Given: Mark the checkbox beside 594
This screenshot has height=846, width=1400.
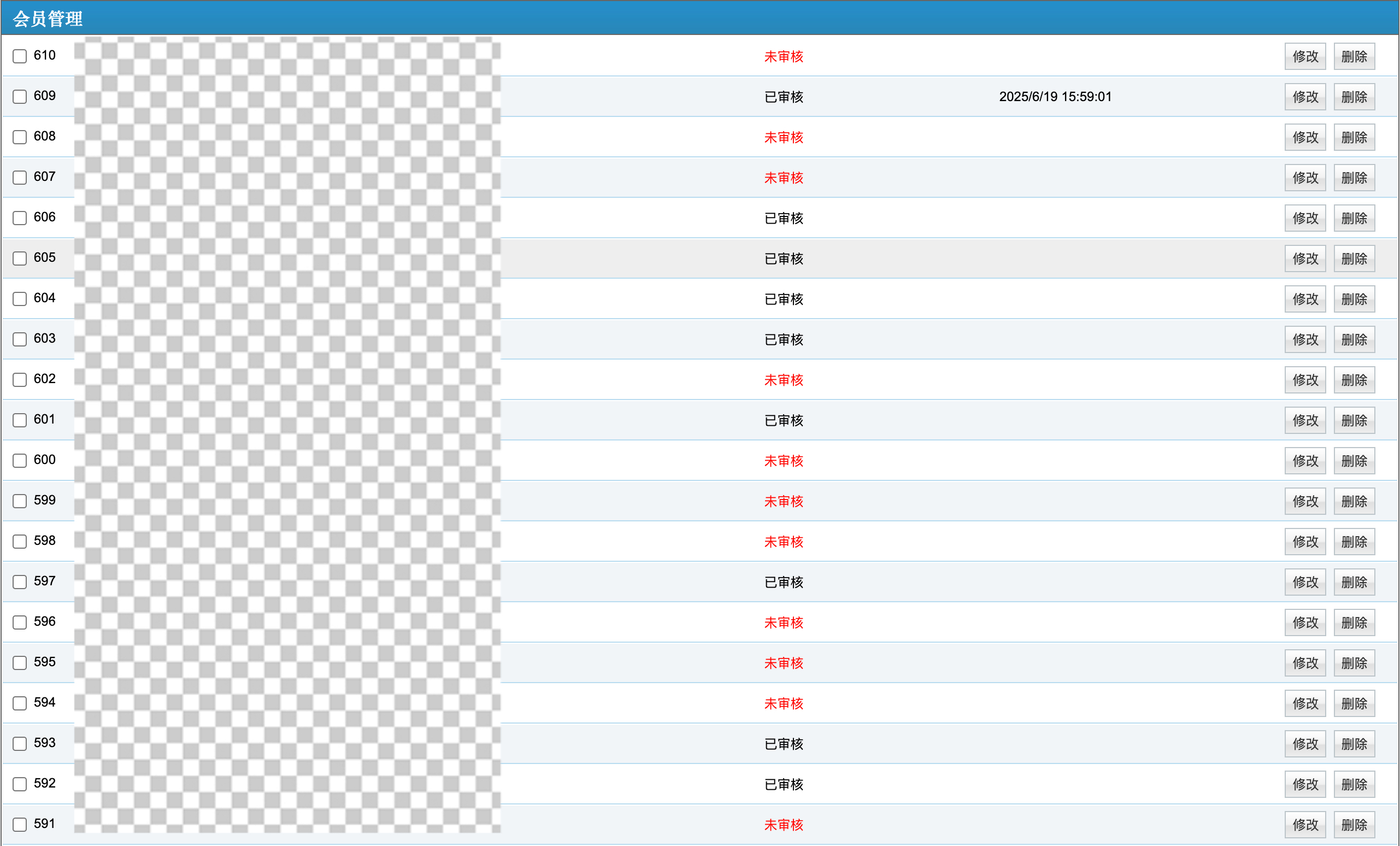Looking at the screenshot, I should [x=20, y=703].
